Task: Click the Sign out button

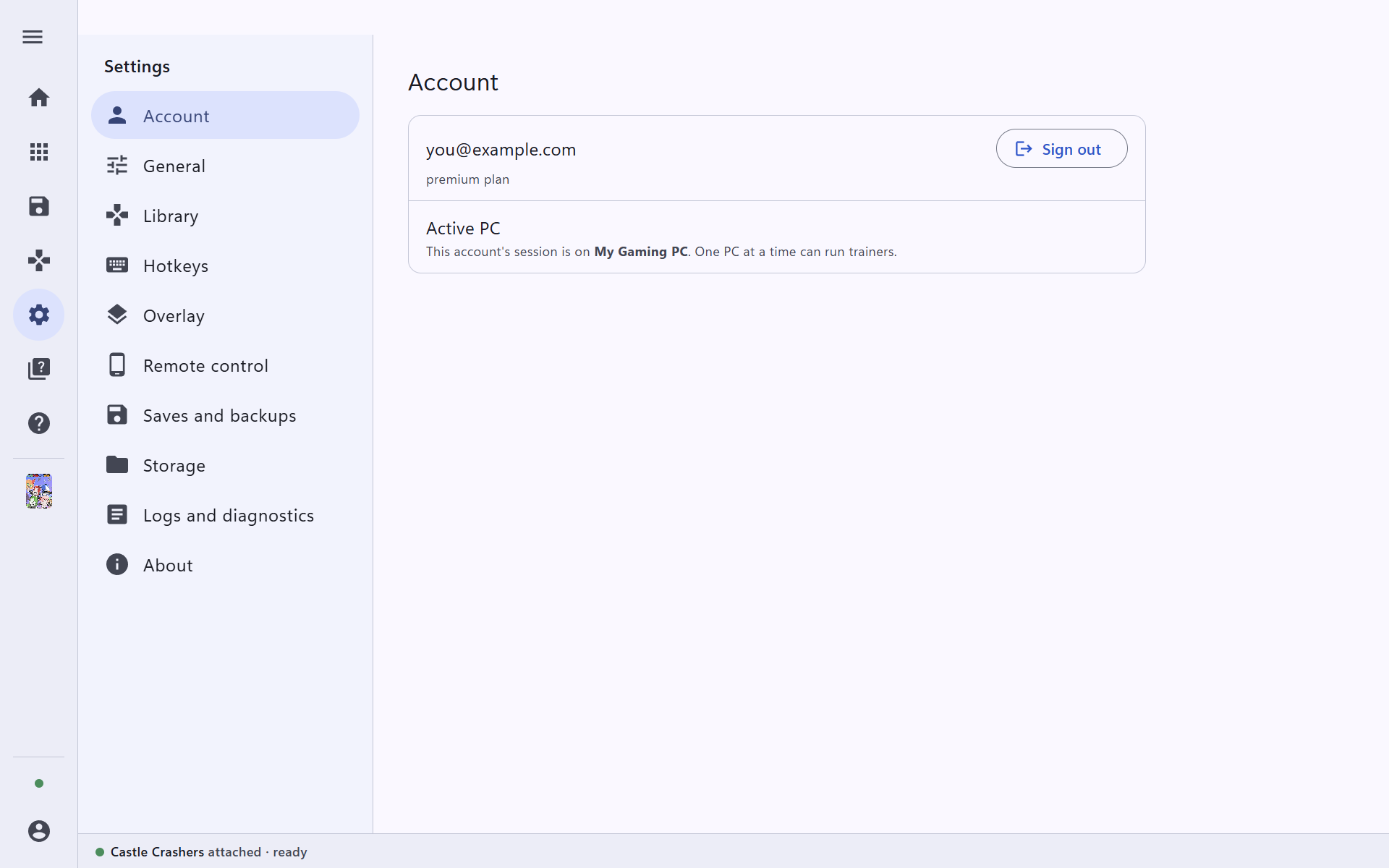Action: pyautogui.click(x=1061, y=148)
